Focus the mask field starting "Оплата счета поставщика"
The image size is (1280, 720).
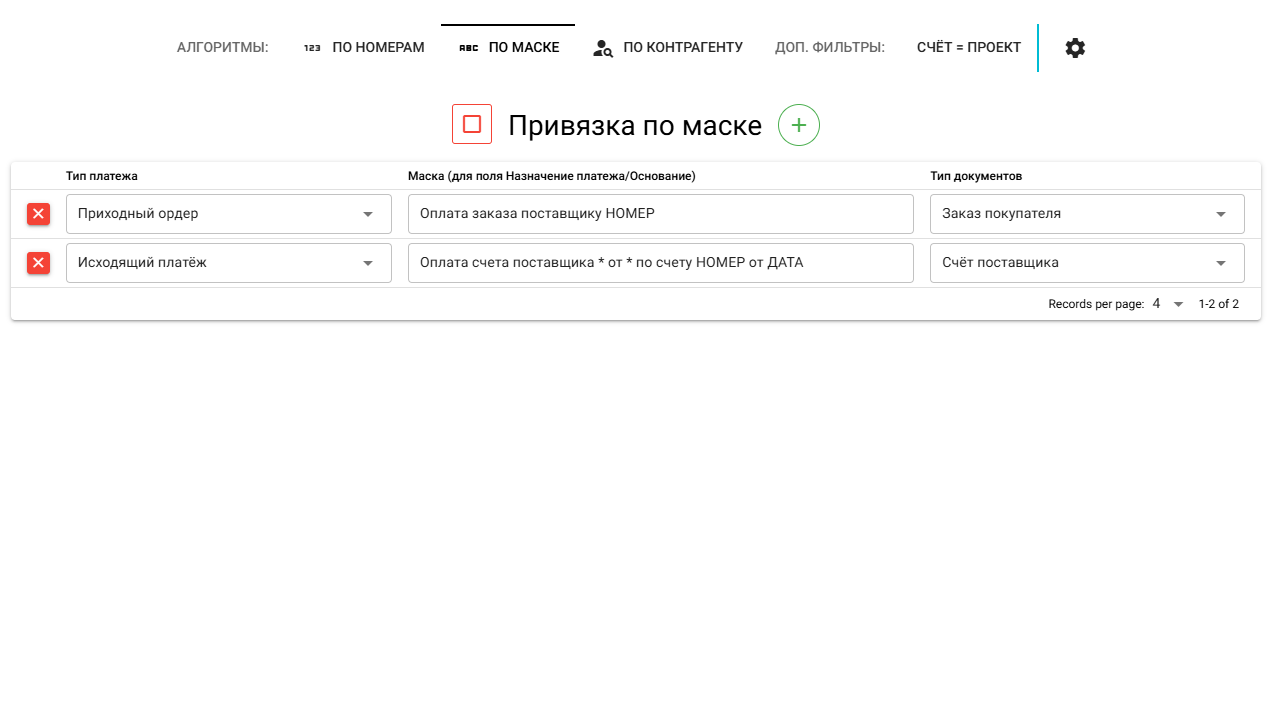[660, 263]
